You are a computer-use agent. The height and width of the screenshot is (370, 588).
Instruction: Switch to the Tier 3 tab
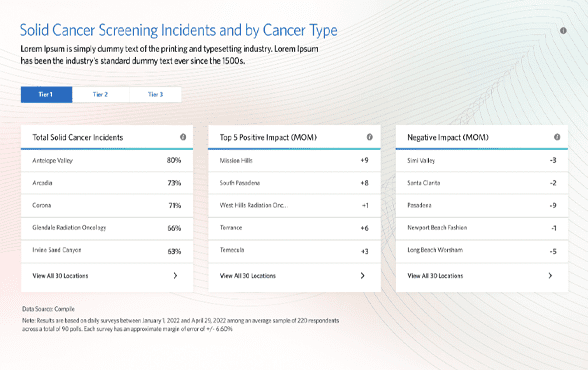tap(155, 94)
